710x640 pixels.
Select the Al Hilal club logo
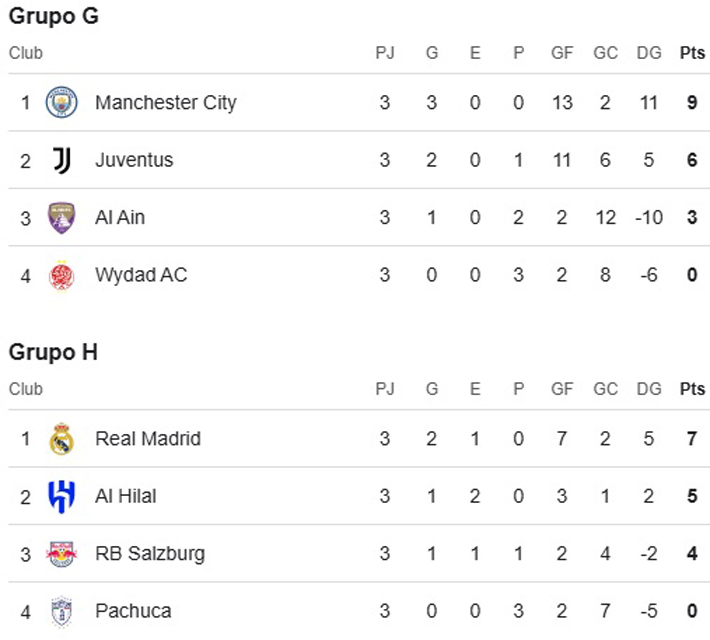pyautogui.click(x=62, y=496)
